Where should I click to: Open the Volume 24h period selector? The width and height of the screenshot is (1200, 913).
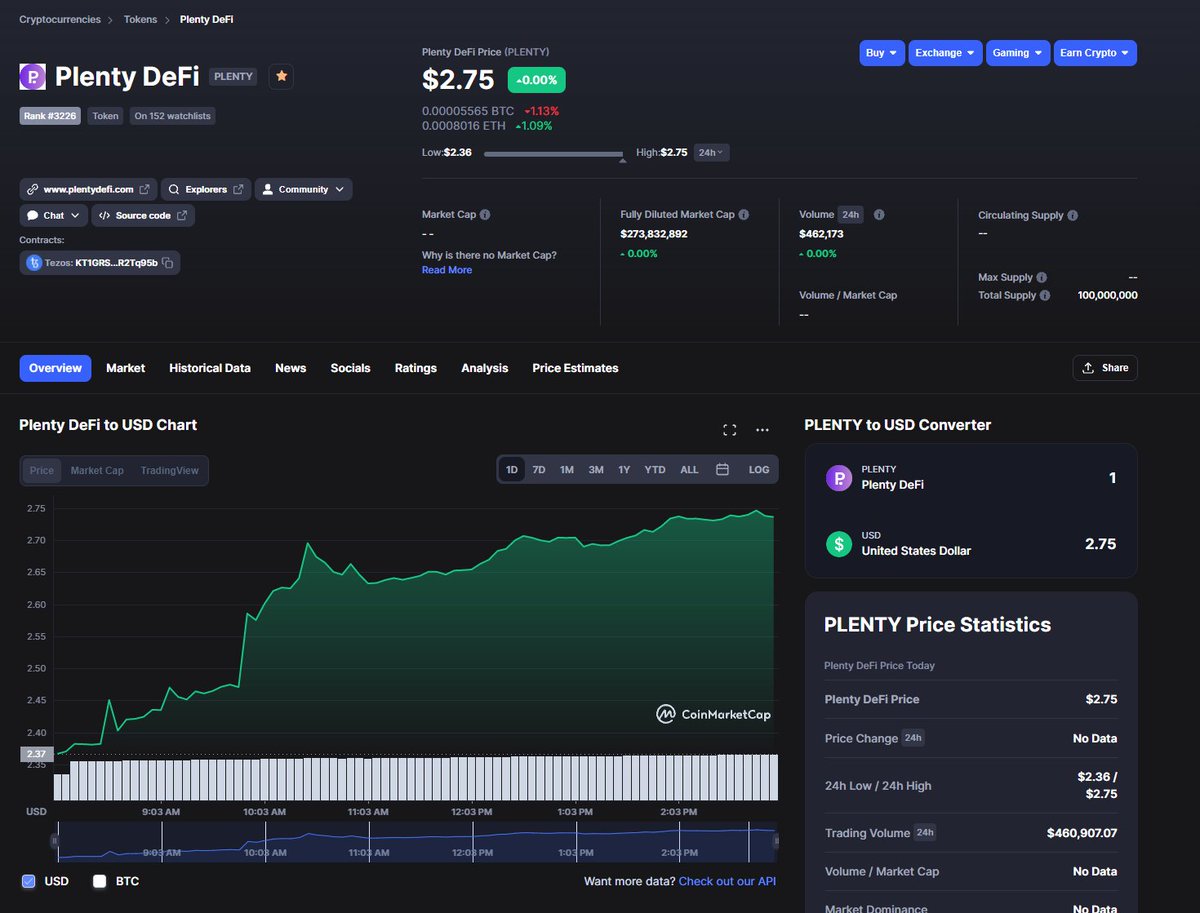(851, 215)
